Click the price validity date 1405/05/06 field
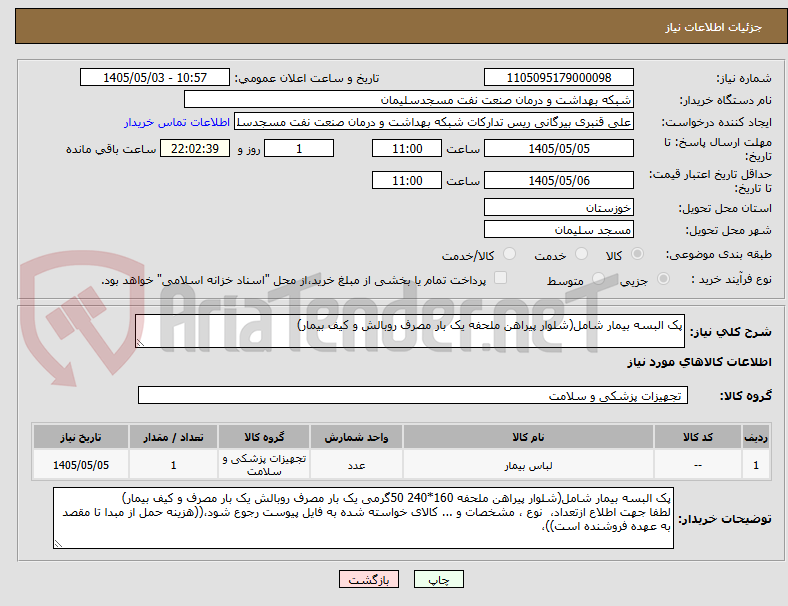This screenshot has height=606, width=788. click(x=558, y=180)
